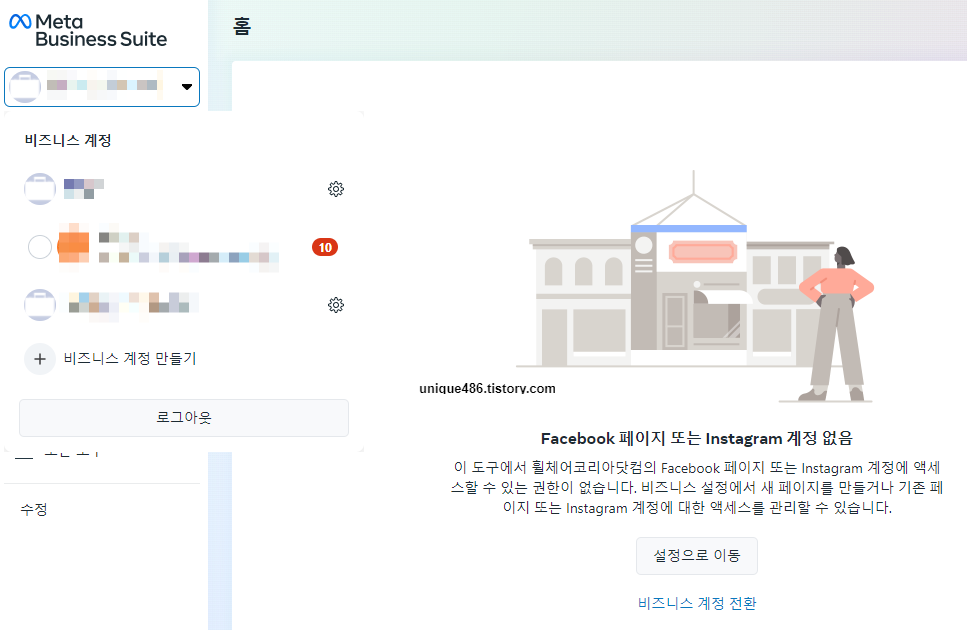Click the Meta Business Suite logo
The width and height of the screenshot is (967, 630).
pos(88,30)
